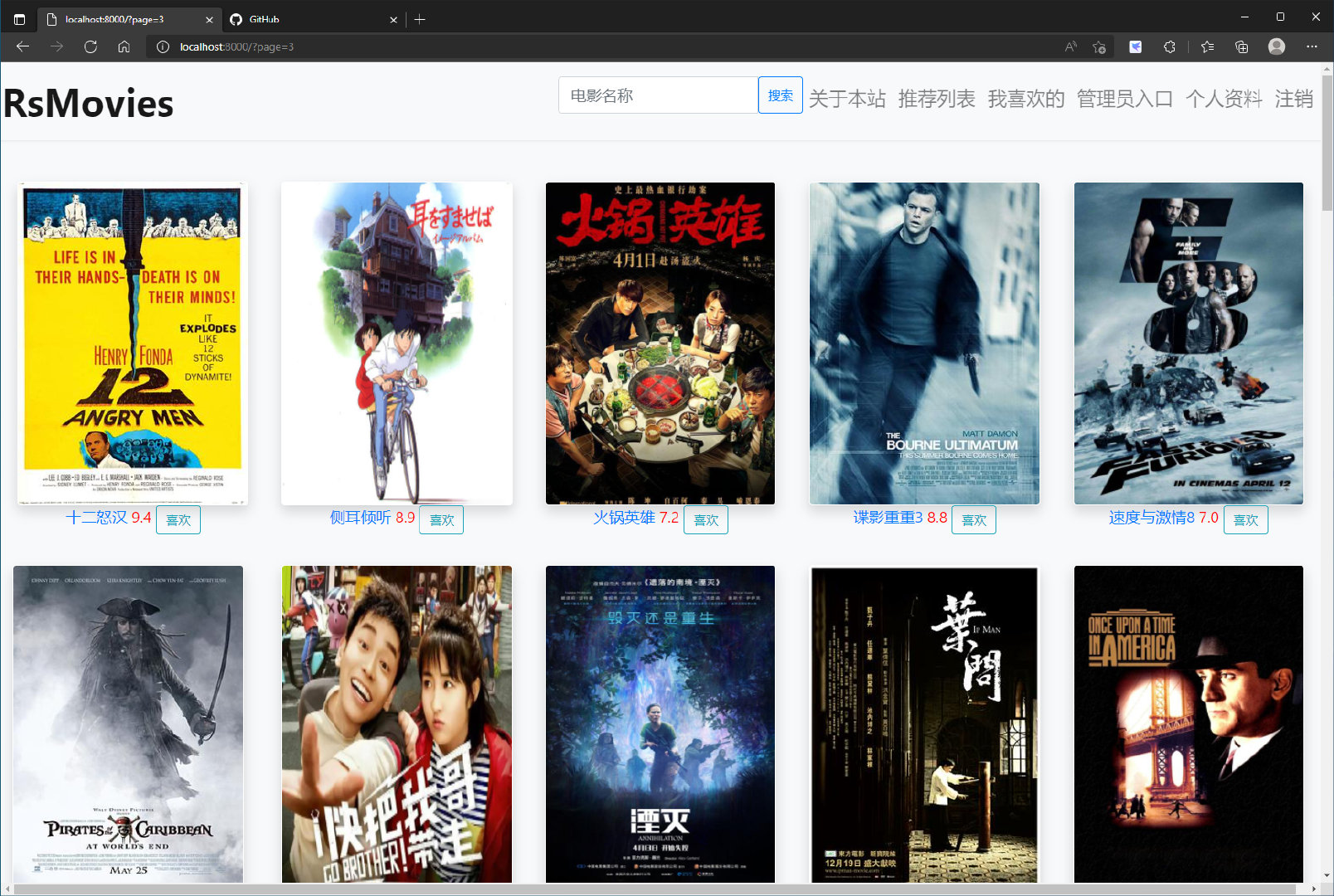Viewport: 1334px width, 896px height.
Task: Reload the current page
Action: 90,46
